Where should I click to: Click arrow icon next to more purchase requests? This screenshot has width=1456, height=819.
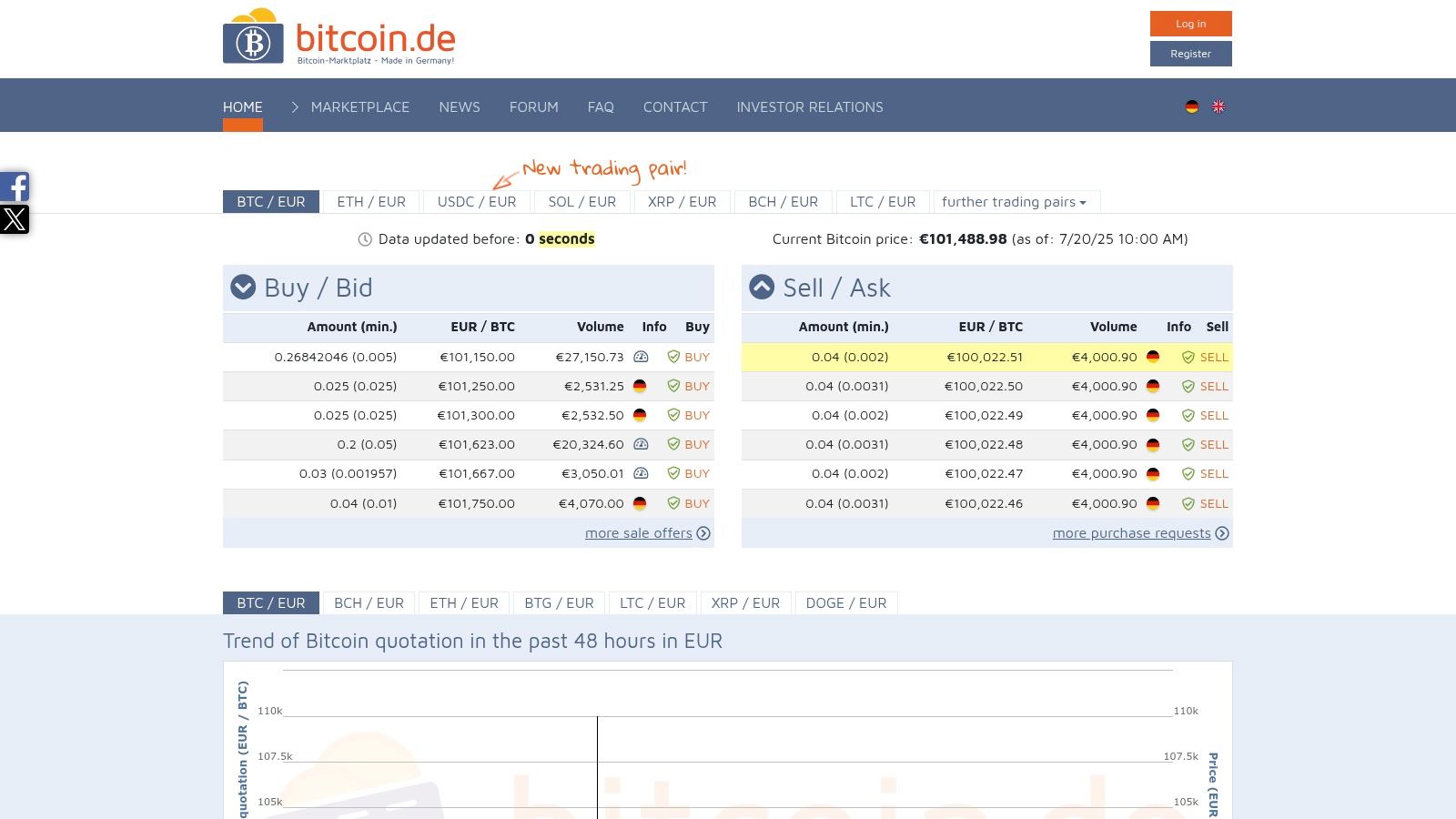tap(1222, 533)
